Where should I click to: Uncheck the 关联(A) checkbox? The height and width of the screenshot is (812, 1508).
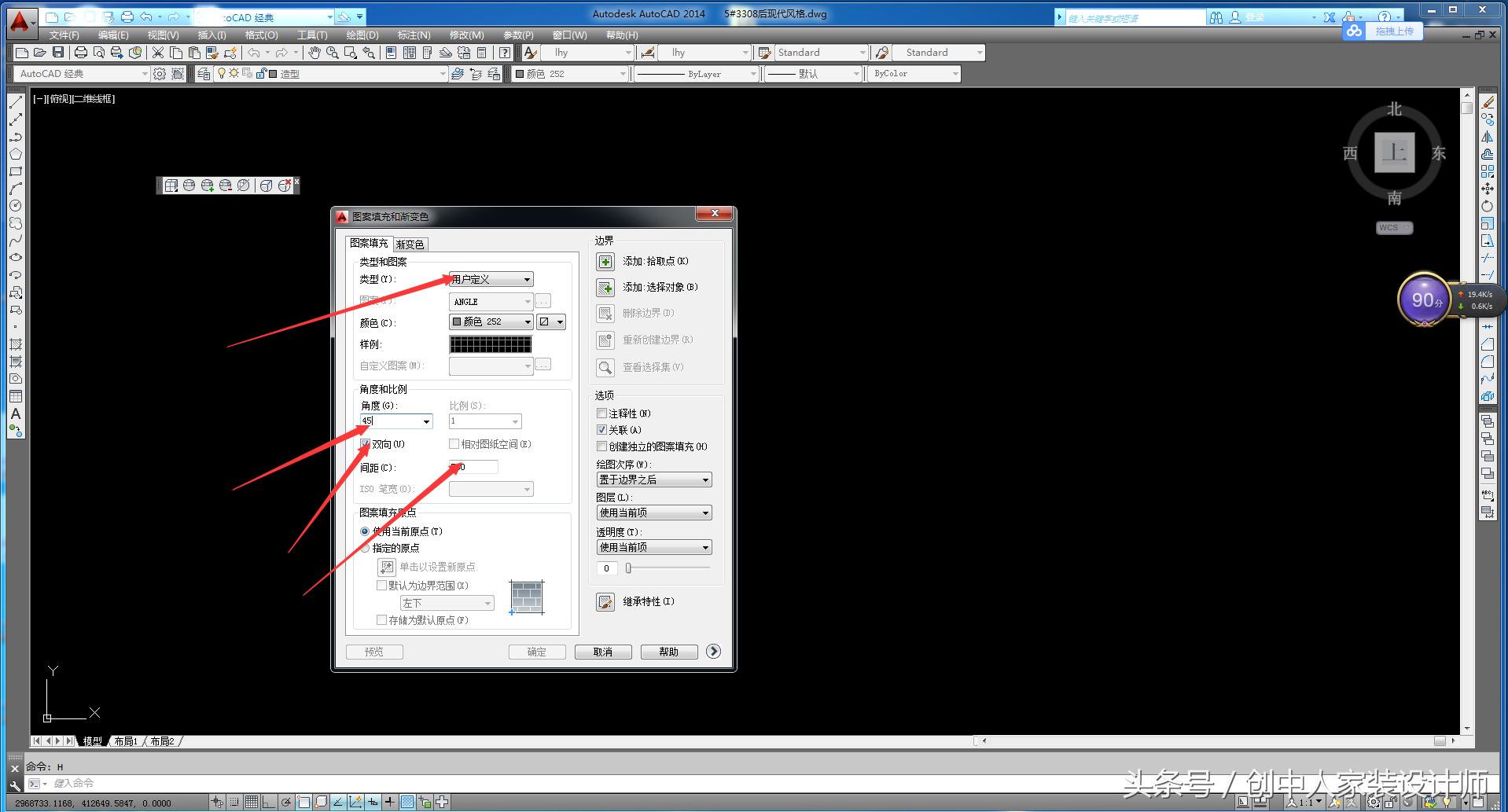[602, 429]
